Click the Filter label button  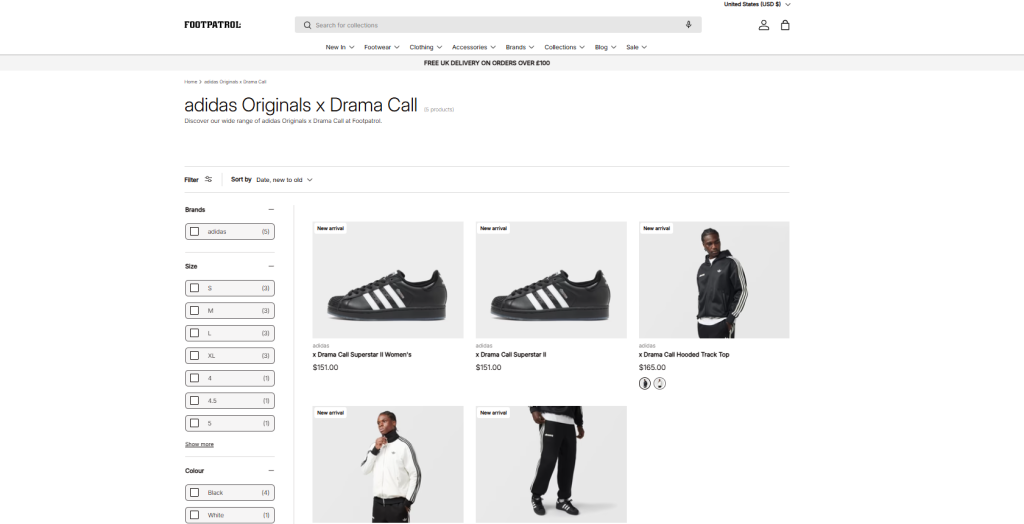point(191,180)
